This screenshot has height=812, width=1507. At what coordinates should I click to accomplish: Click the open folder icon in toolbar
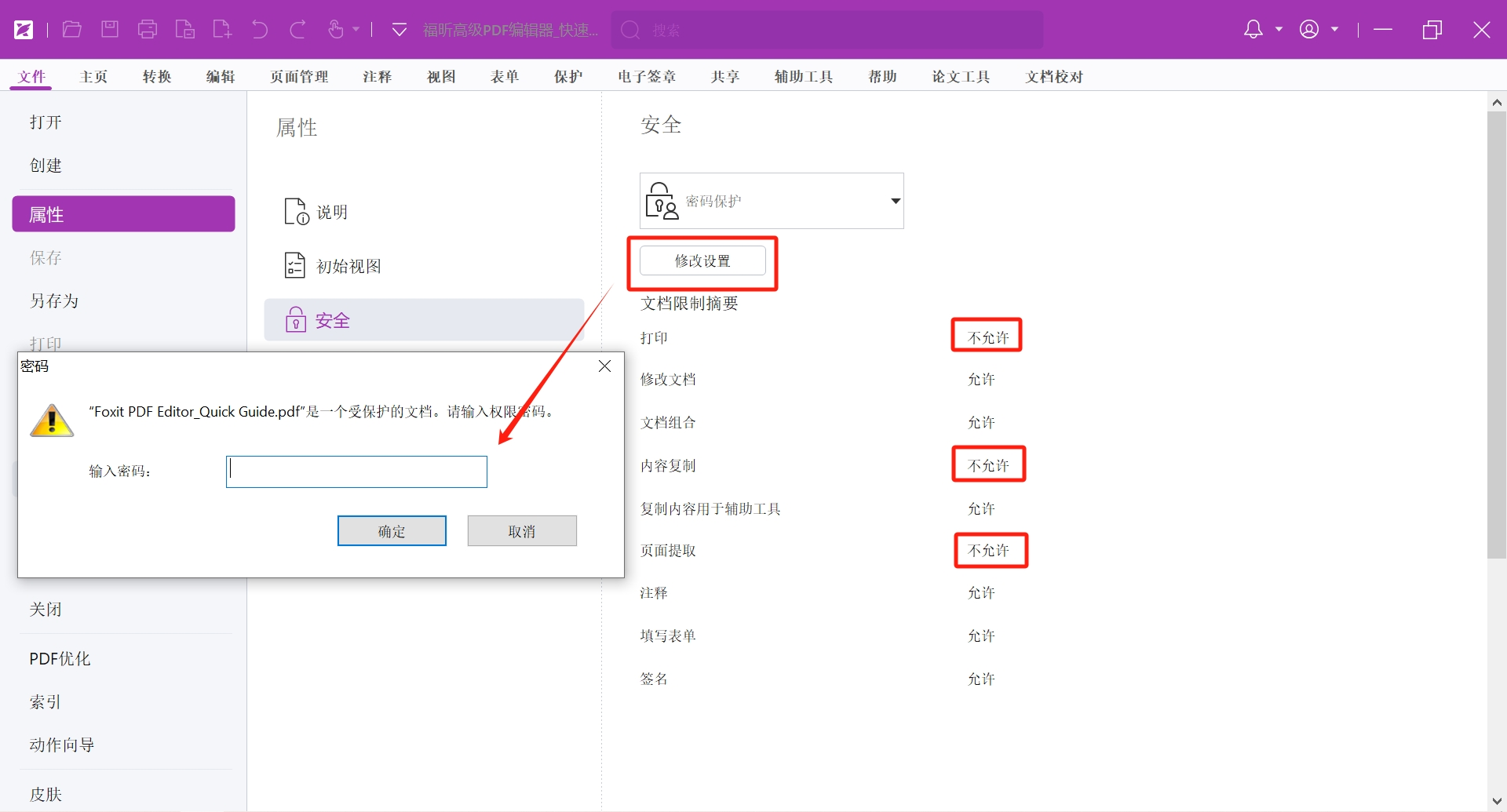point(72,30)
